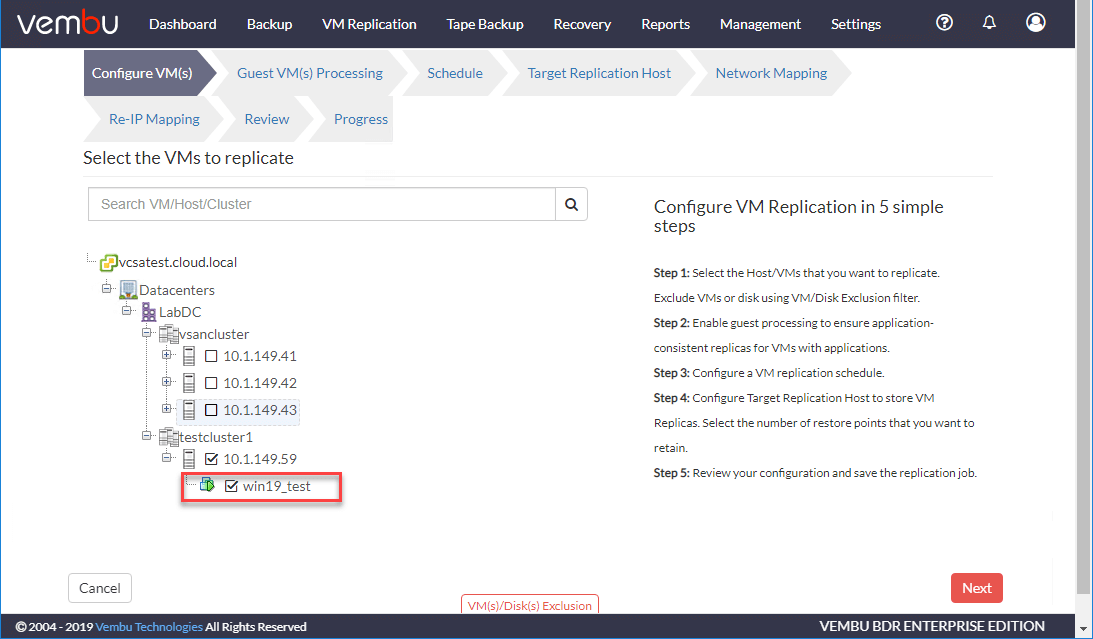The width and height of the screenshot is (1093, 639).
Task: Click the host server icon for 10.1.149.41
Action: (x=189, y=357)
